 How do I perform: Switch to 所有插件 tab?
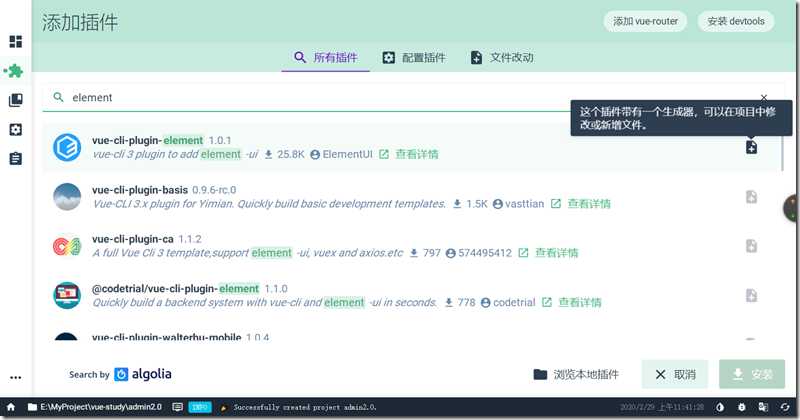coord(326,58)
